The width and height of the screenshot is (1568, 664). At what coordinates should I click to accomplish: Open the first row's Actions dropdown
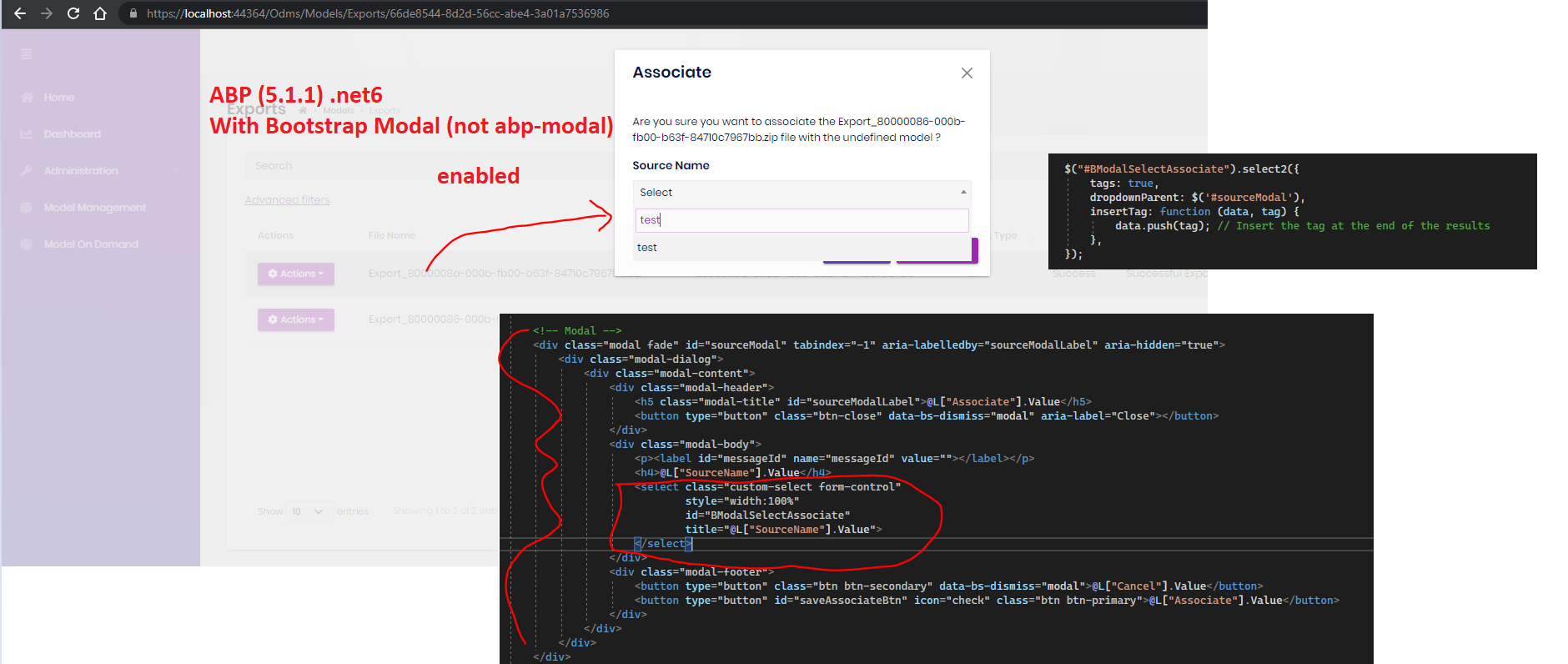tap(295, 274)
